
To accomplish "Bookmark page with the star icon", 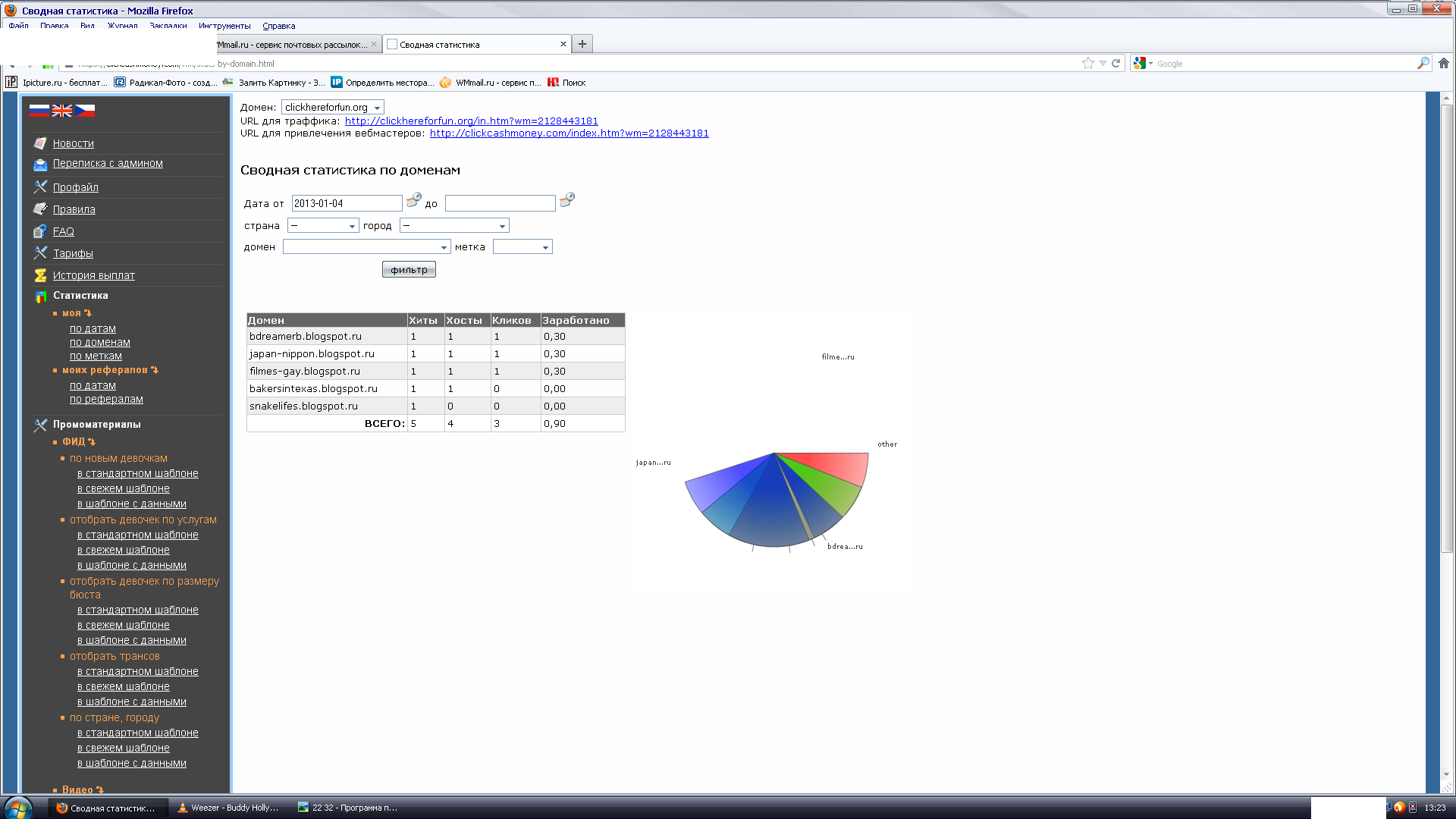I will pos(1088,64).
